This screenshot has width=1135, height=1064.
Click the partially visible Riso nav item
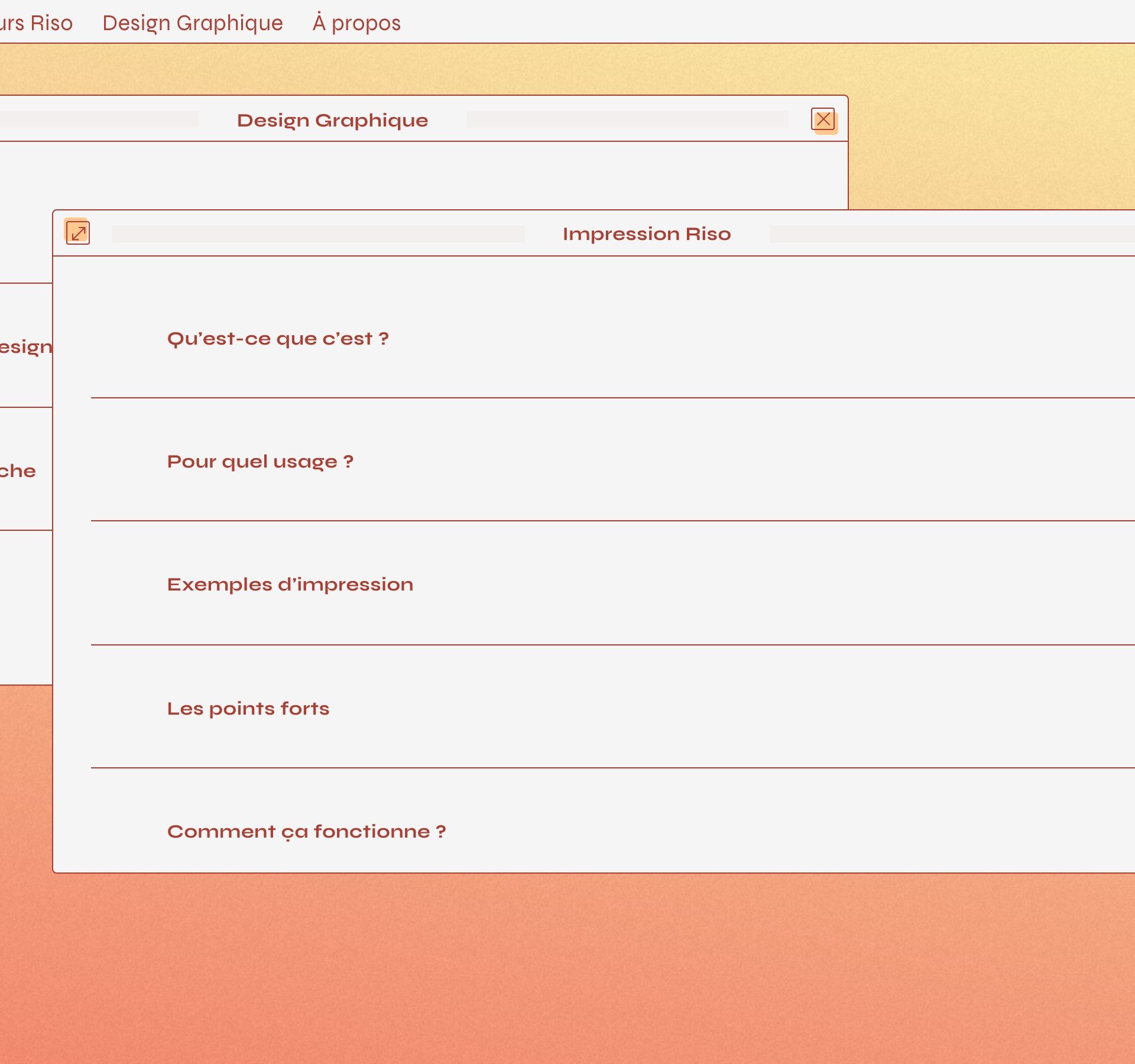point(36,23)
